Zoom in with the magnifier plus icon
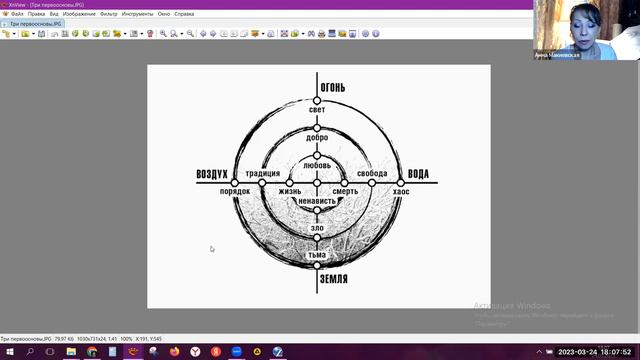This screenshot has width=640, height=360. tap(163, 34)
